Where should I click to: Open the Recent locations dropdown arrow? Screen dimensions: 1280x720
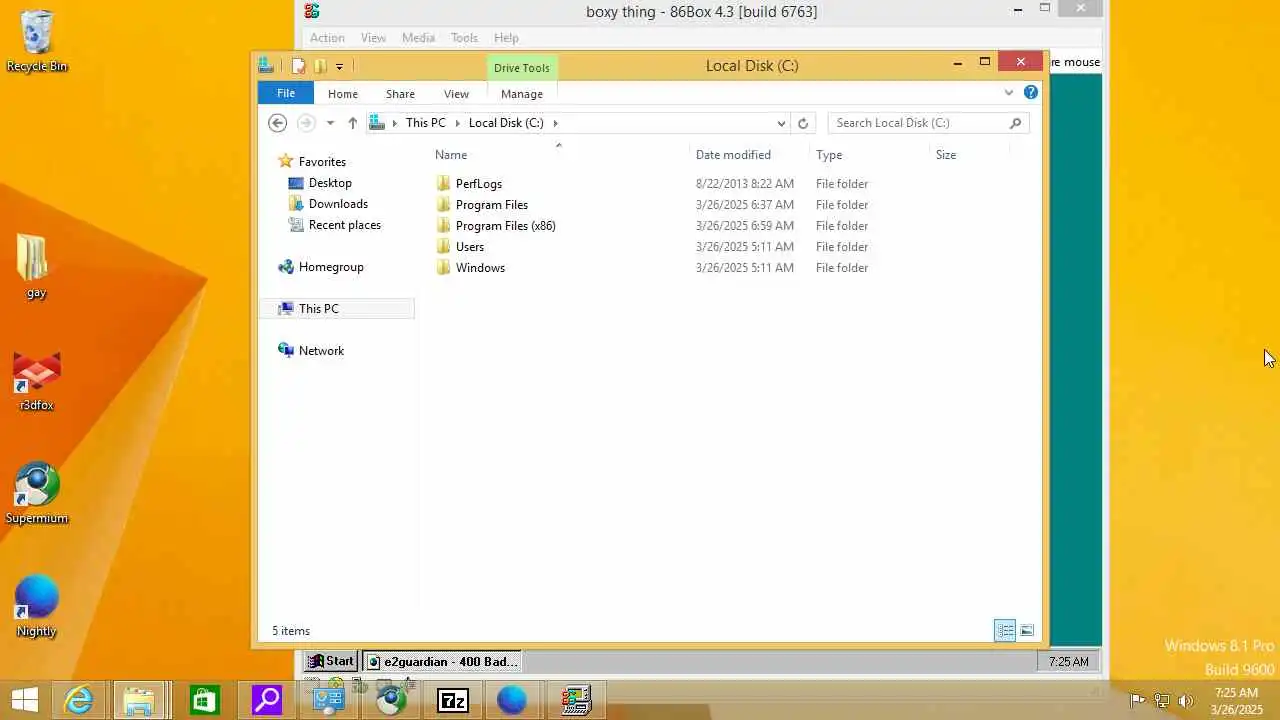[x=330, y=123]
